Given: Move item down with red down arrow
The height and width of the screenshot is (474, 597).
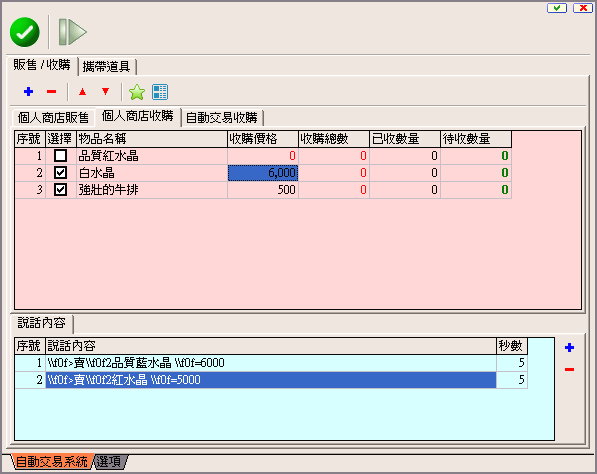Looking at the screenshot, I should tap(105, 91).
